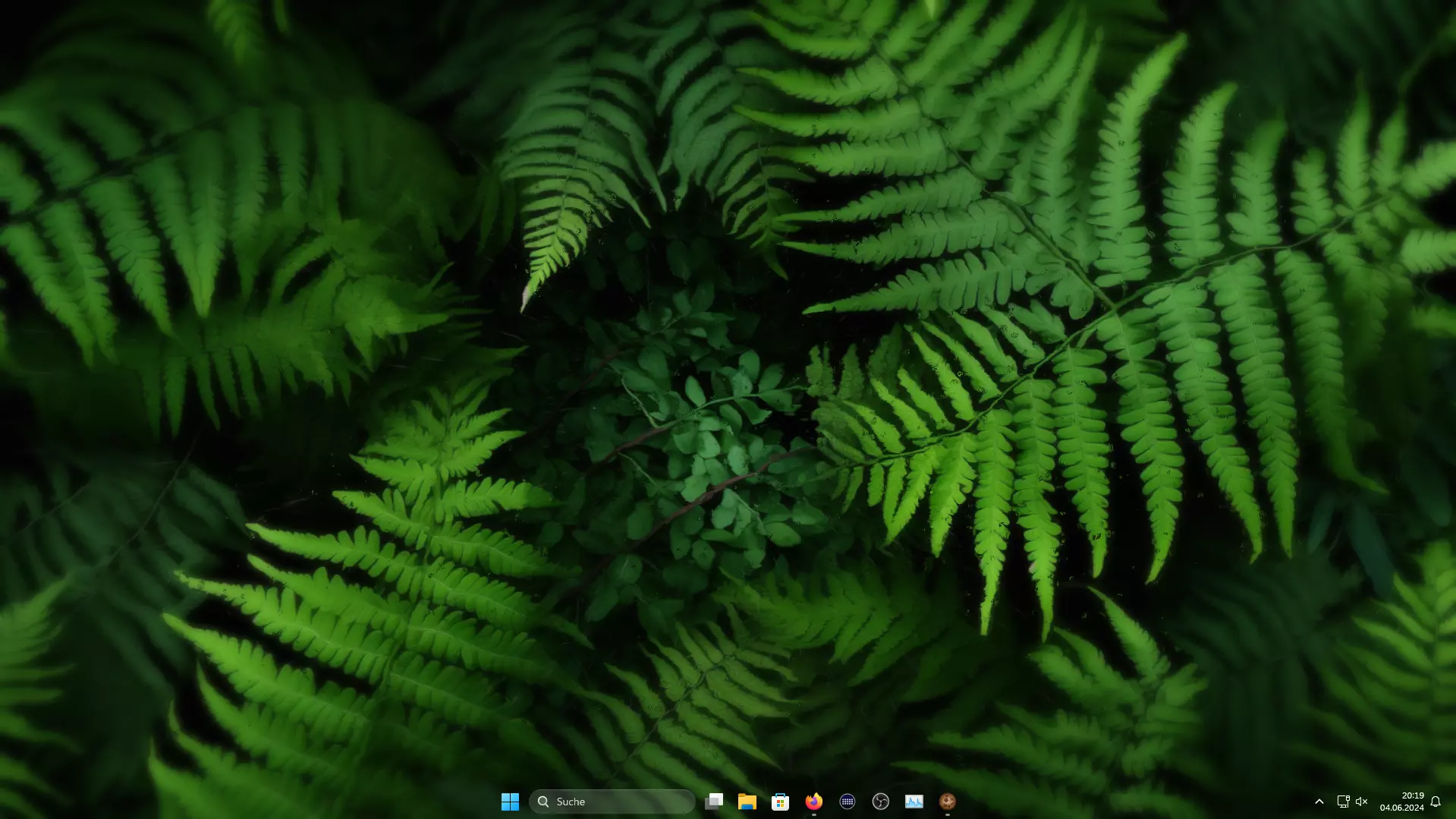Launch Microsoft Store from the taskbar
This screenshot has height=819, width=1456.
point(780,802)
